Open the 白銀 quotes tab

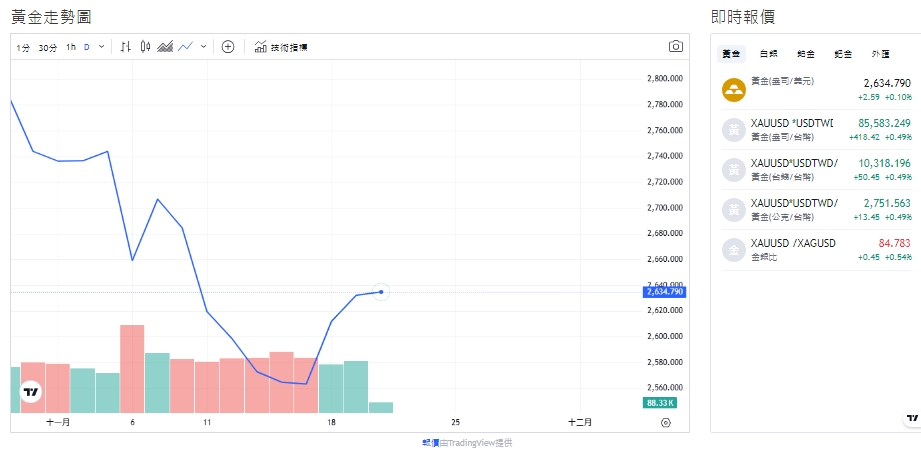point(768,54)
